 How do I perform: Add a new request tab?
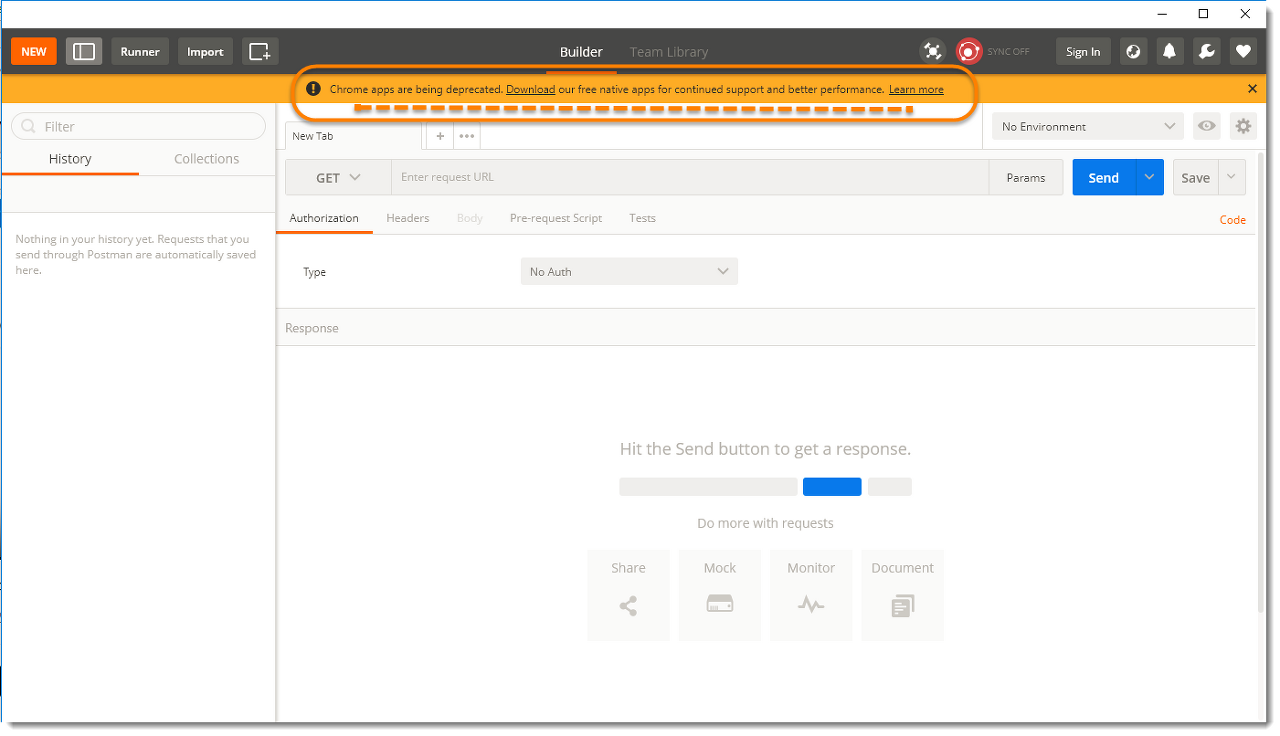[x=440, y=136]
